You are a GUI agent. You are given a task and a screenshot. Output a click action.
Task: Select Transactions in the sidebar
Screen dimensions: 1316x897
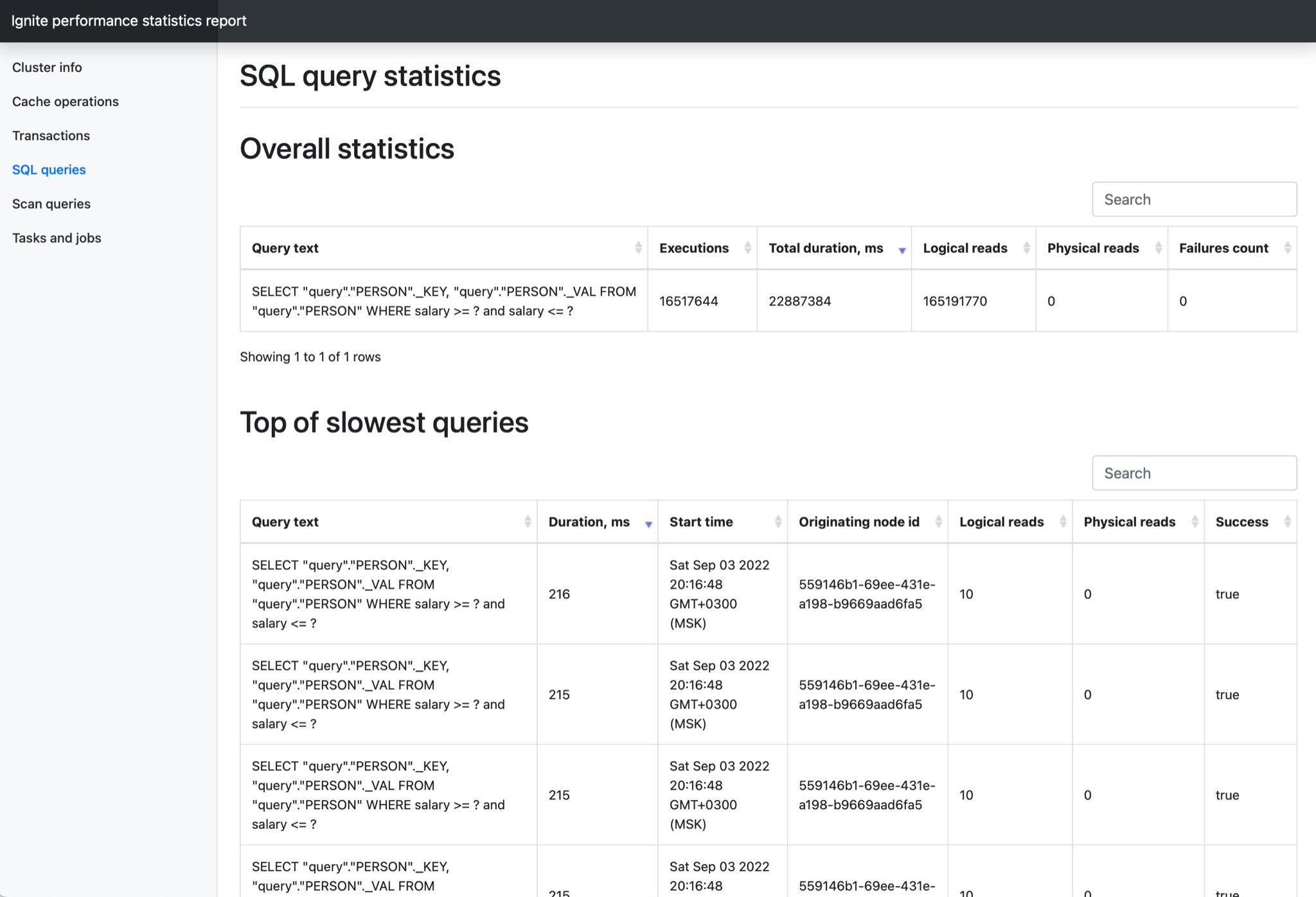[51, 136]
